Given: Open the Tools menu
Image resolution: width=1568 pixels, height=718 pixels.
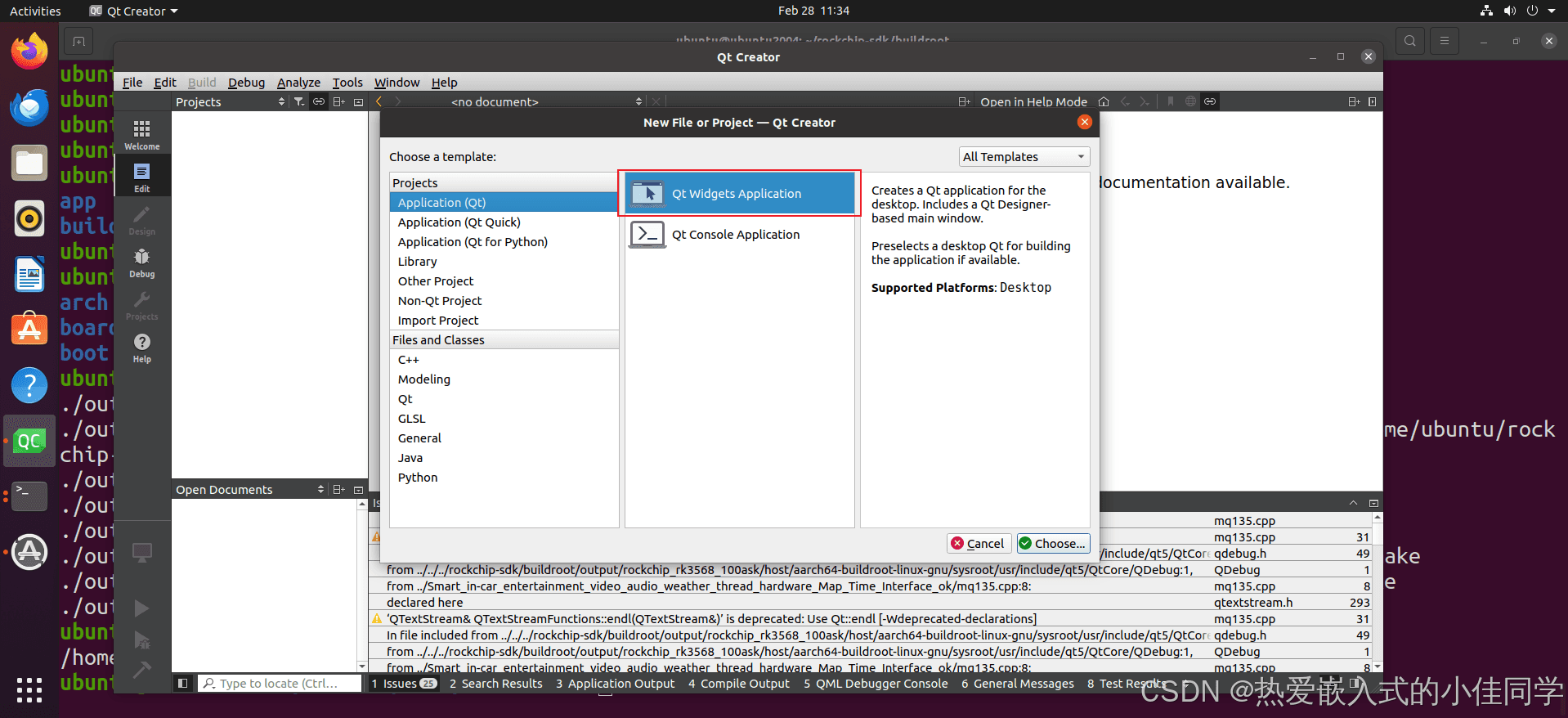Looking at the screenshot, I should click(x=347, y=82).
